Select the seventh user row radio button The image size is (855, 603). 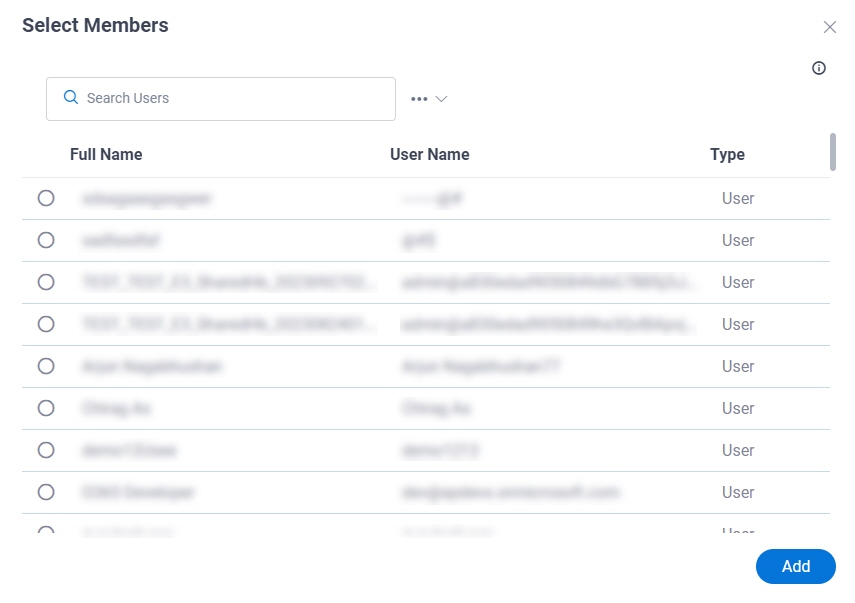pyautogui.click(x=46, y=450)
